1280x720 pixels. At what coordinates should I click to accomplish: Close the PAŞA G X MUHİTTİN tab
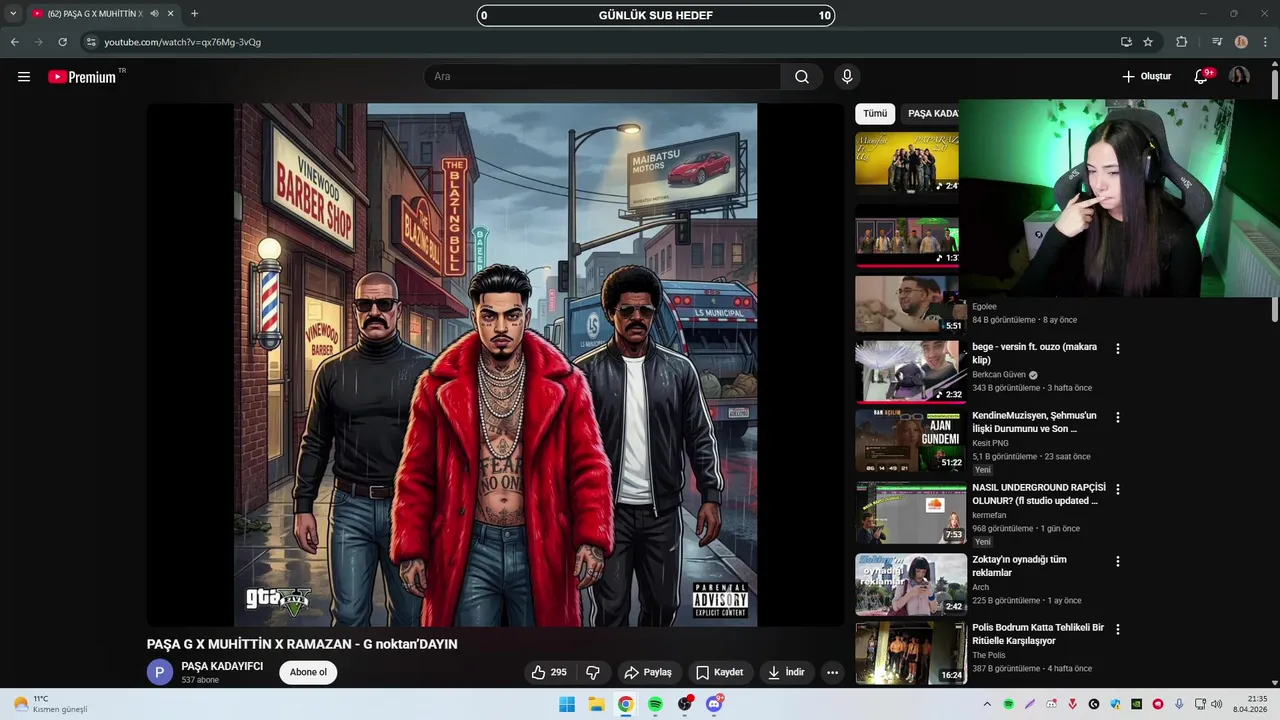point(170,14)
